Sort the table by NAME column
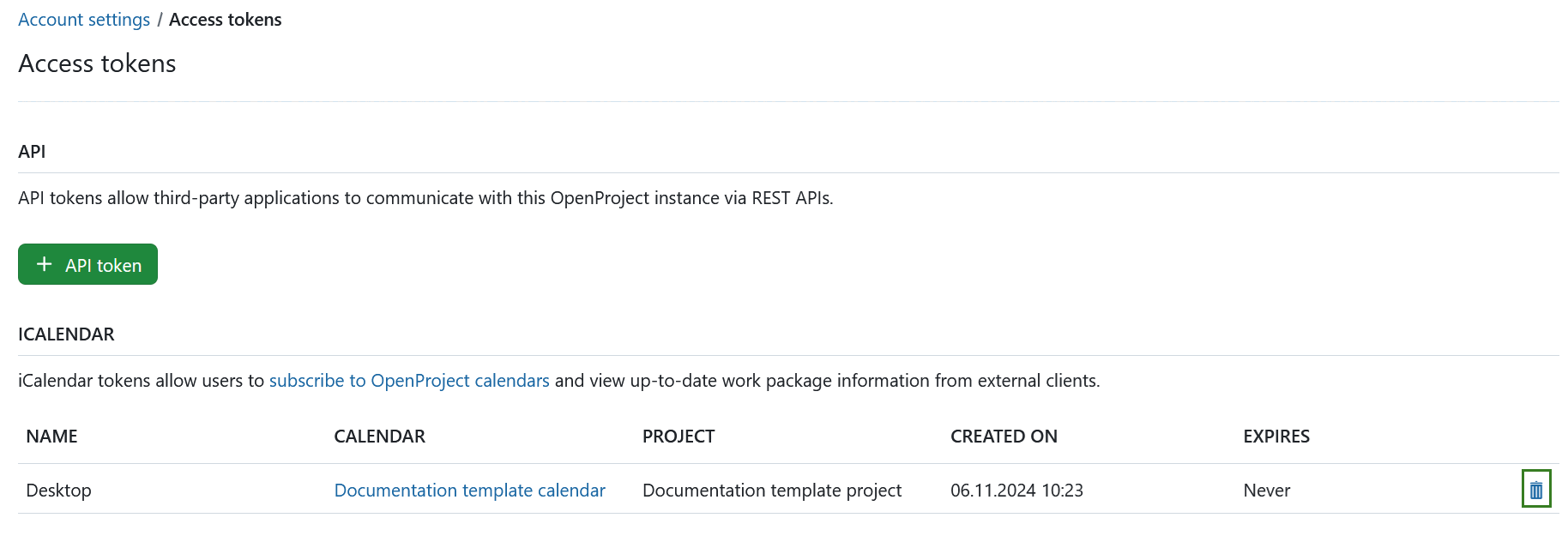The width and height of the screenshot is (1568, 536). 51,436
